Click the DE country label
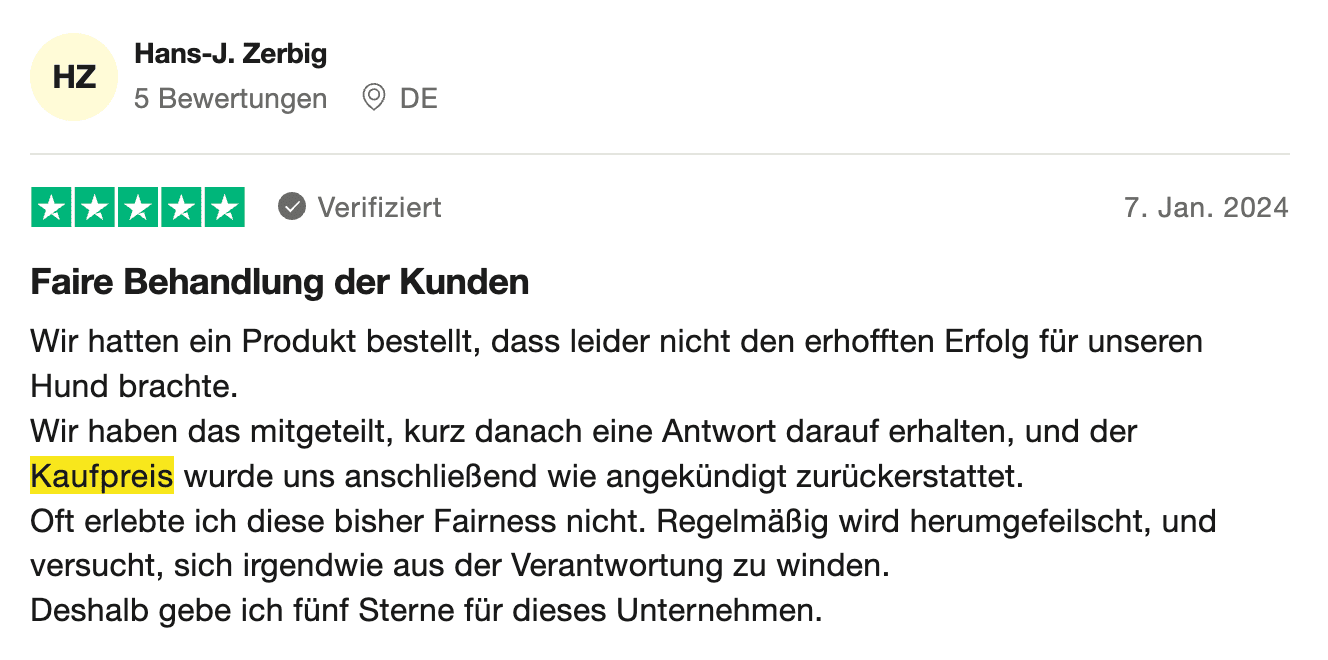 point(419,99)
